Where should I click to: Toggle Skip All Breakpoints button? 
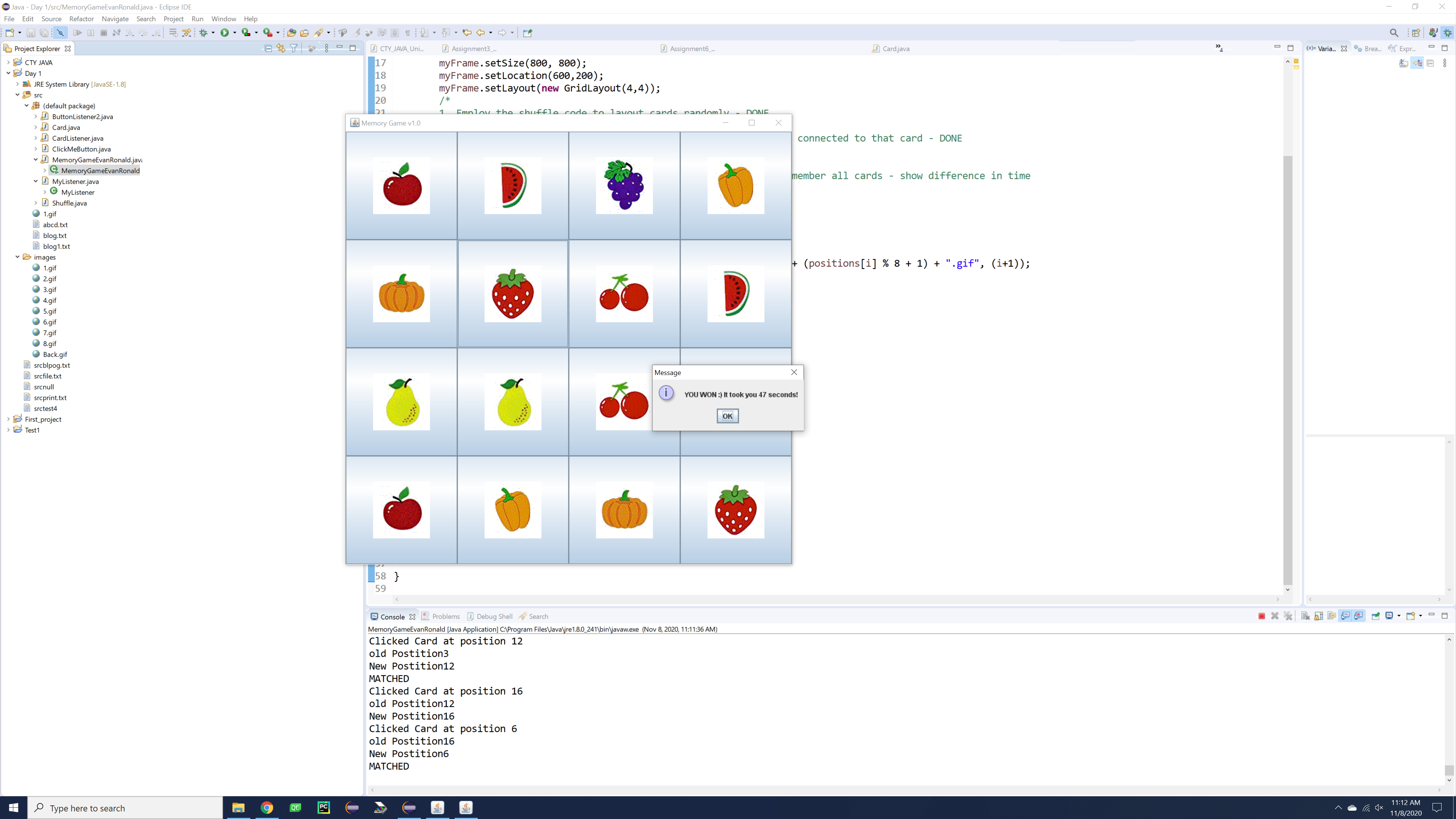tap(61, 33)
